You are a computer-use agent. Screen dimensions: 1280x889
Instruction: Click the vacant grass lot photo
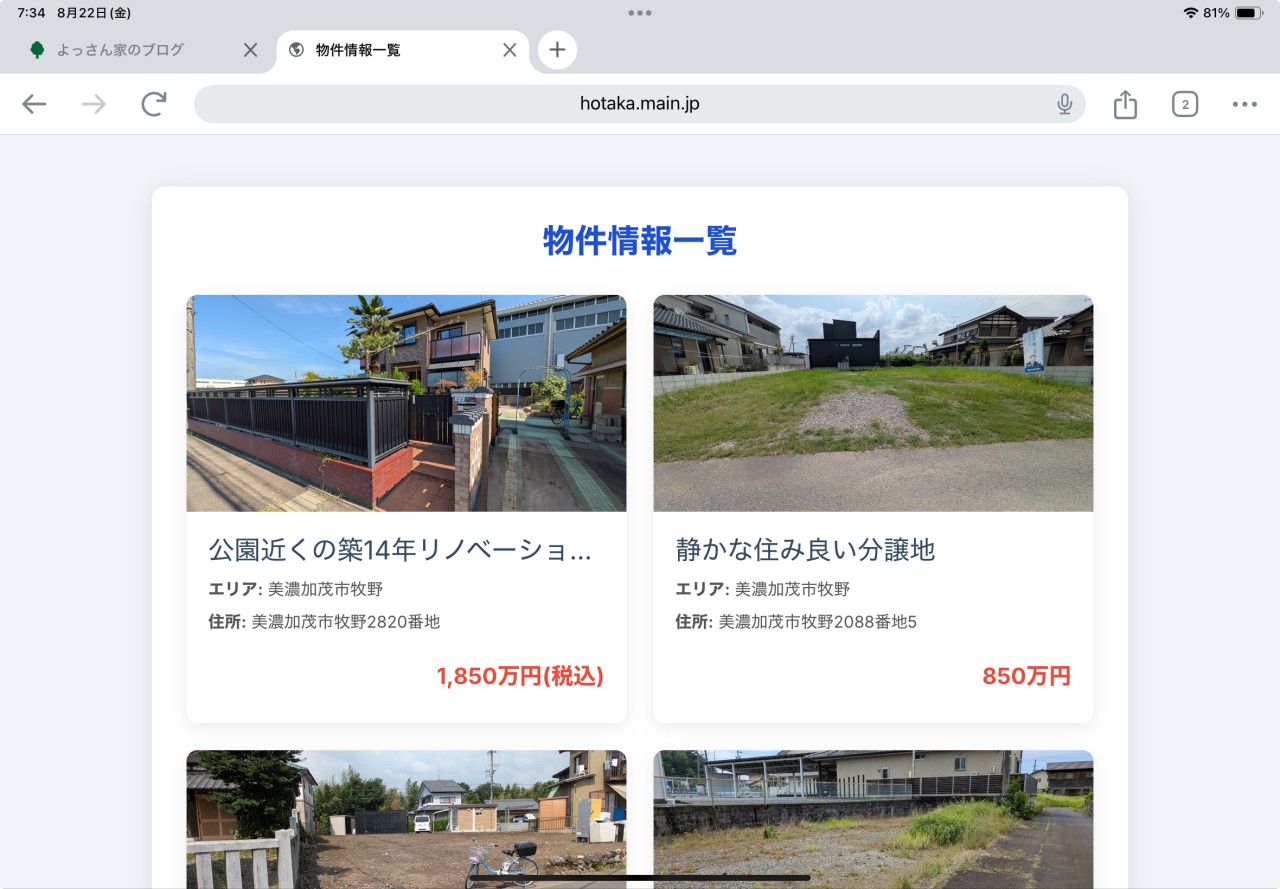[x=872, y=403]
